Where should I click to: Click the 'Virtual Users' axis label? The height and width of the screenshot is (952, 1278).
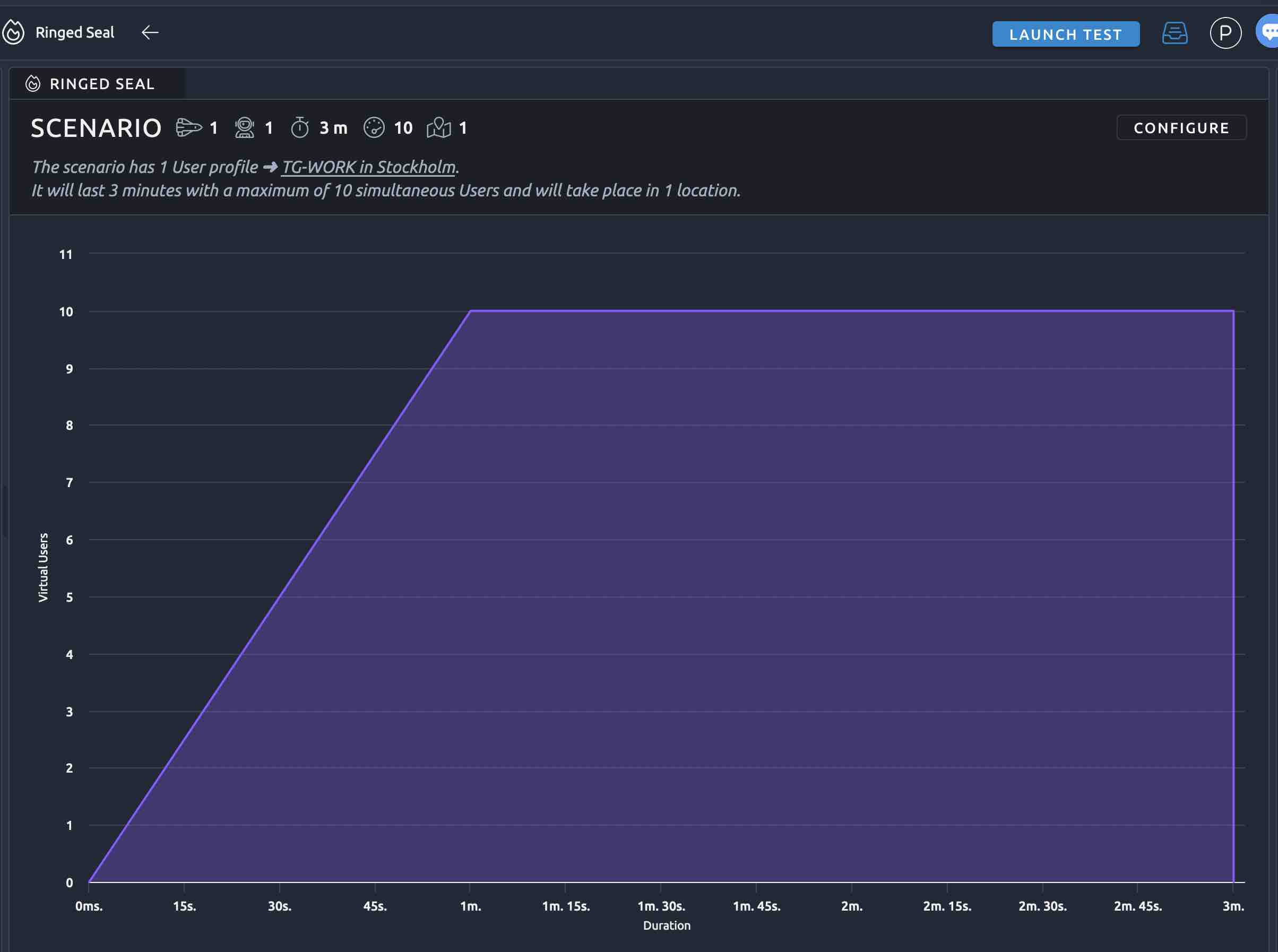43,567
